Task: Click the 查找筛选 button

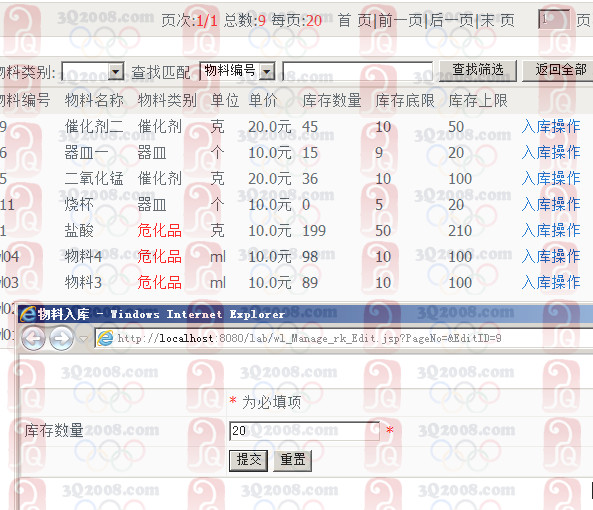Action: (x=478, y=71)
